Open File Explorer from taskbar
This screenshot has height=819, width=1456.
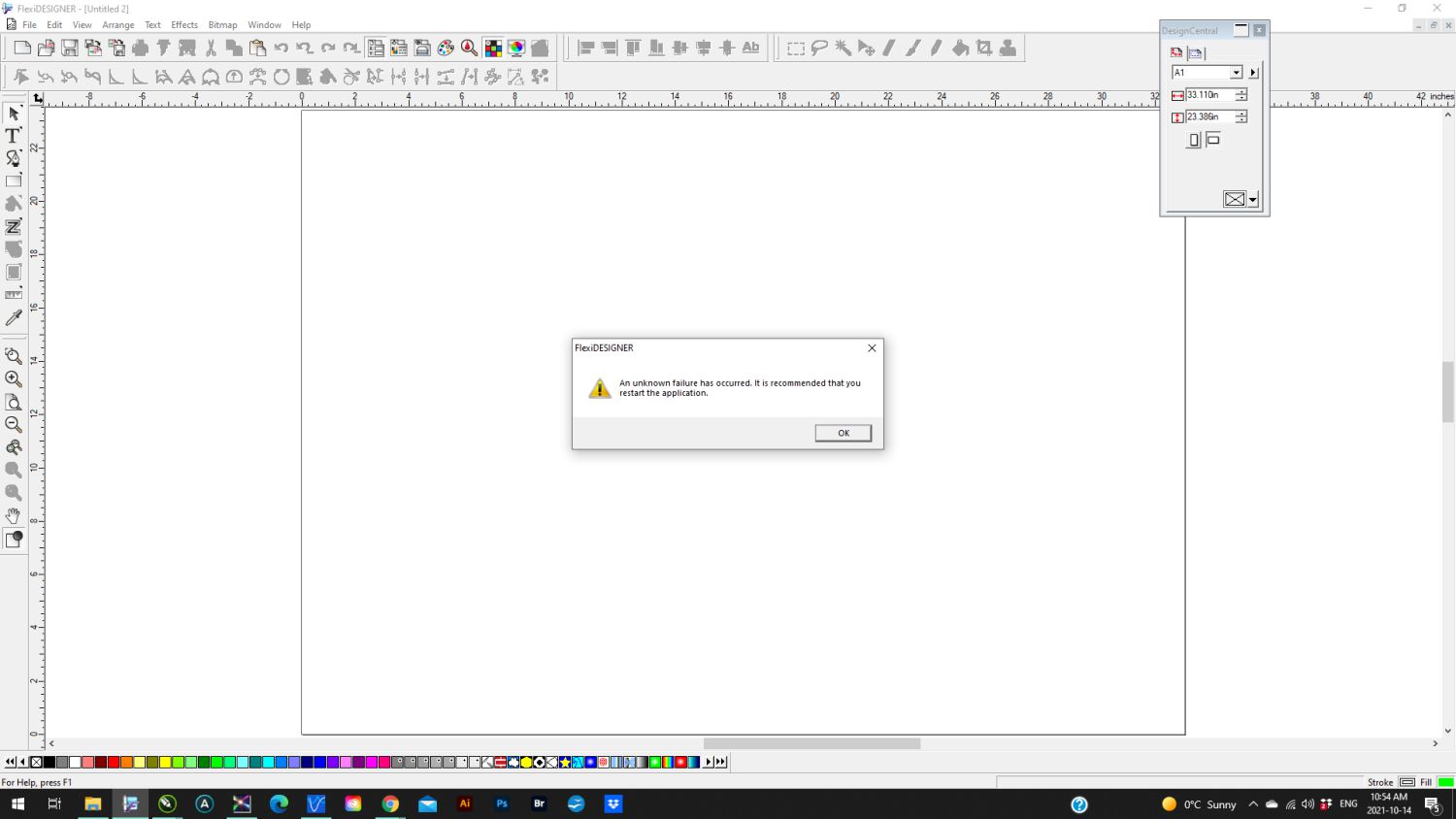(92, 803)
